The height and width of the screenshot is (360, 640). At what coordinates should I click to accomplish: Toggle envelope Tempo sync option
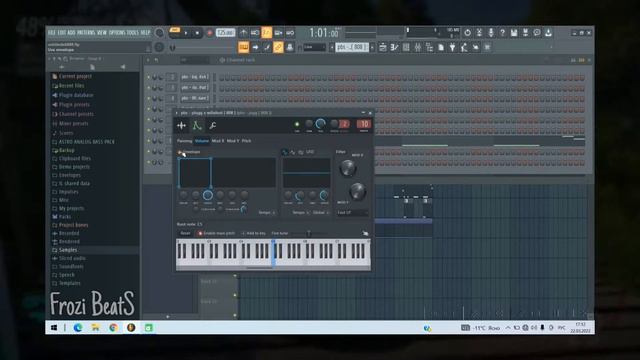pyautogui.click(x=273, y=213)
